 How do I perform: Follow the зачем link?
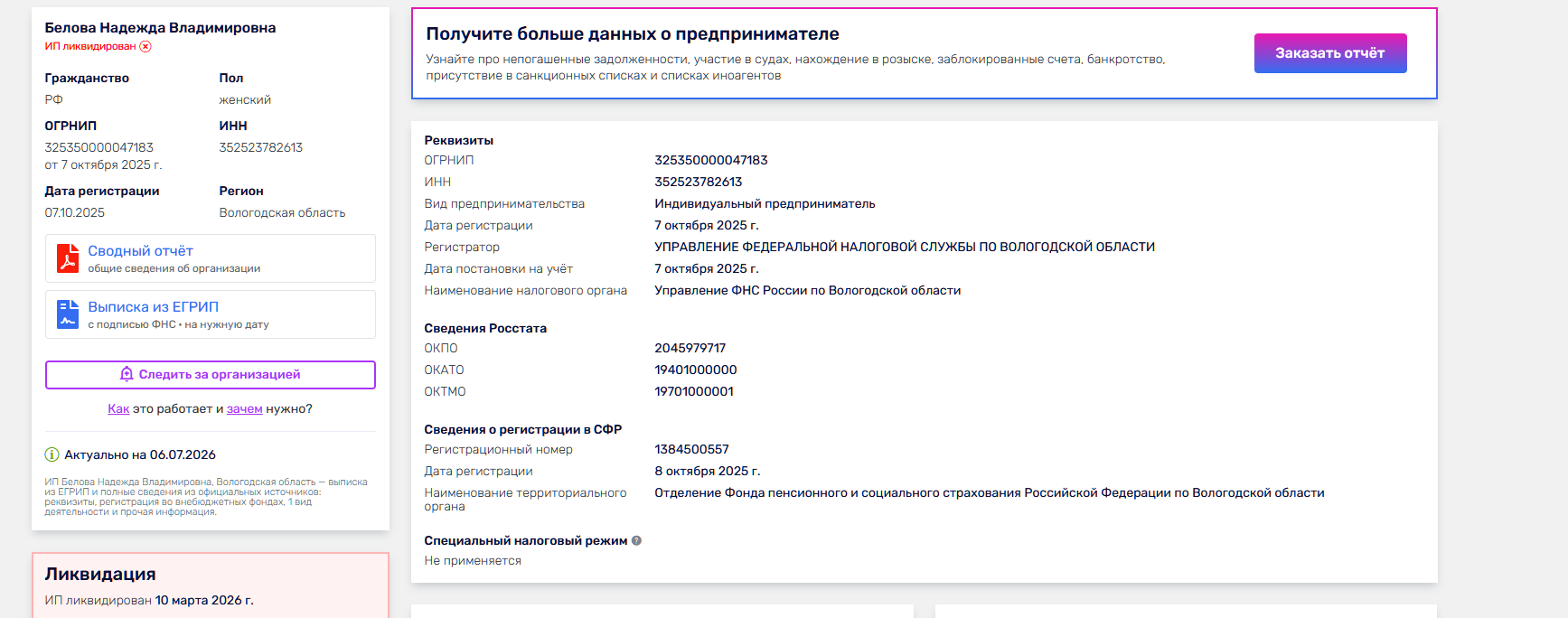pos(244,408)
